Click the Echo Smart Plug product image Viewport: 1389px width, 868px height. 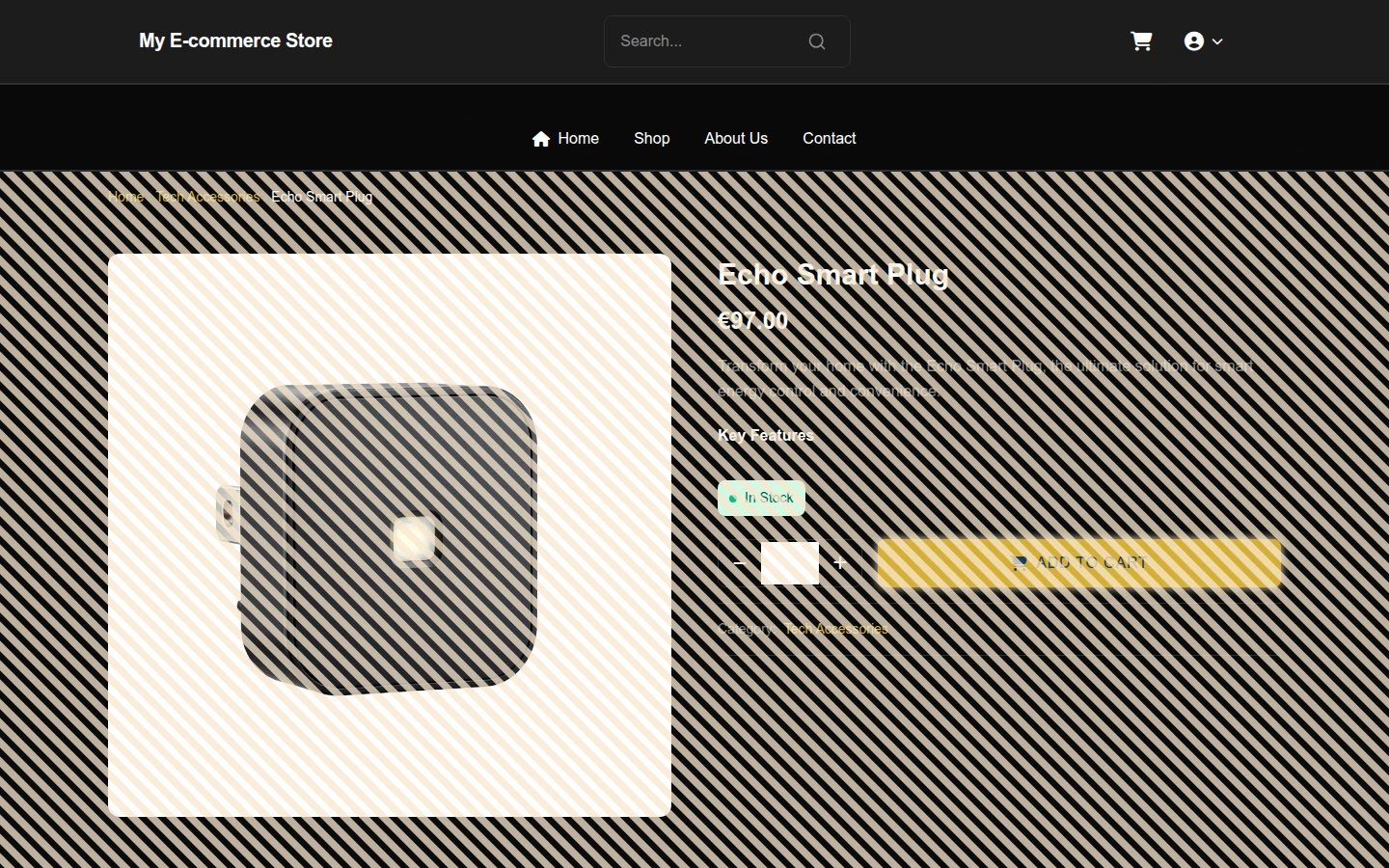pos(390,535)
